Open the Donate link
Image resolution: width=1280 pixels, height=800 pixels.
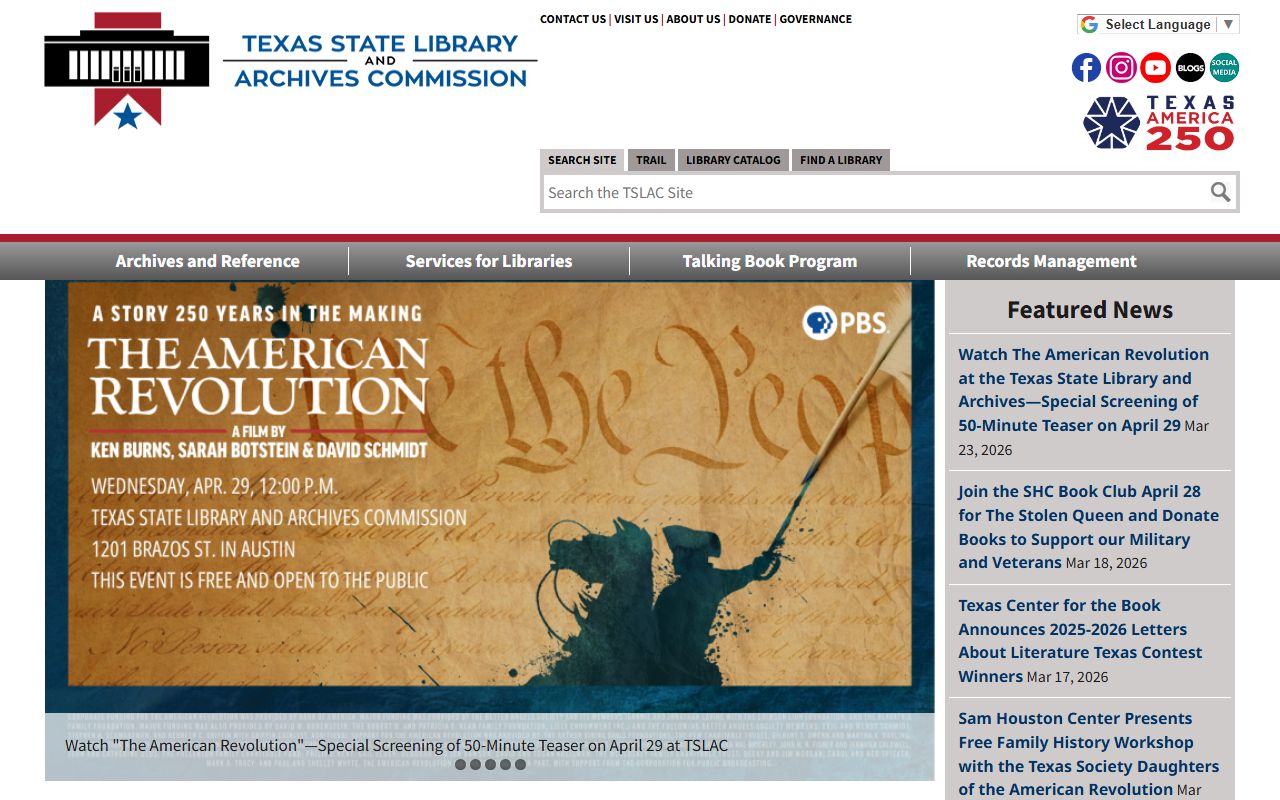coord(750,19)
